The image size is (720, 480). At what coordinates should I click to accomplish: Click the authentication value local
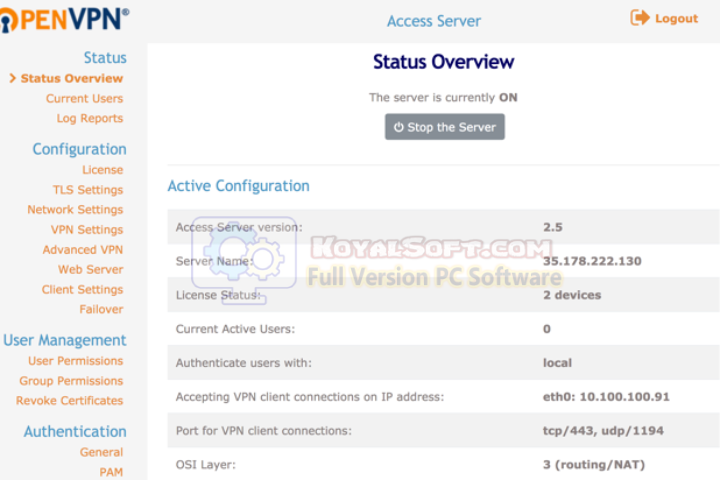click(x=557, y=363)
